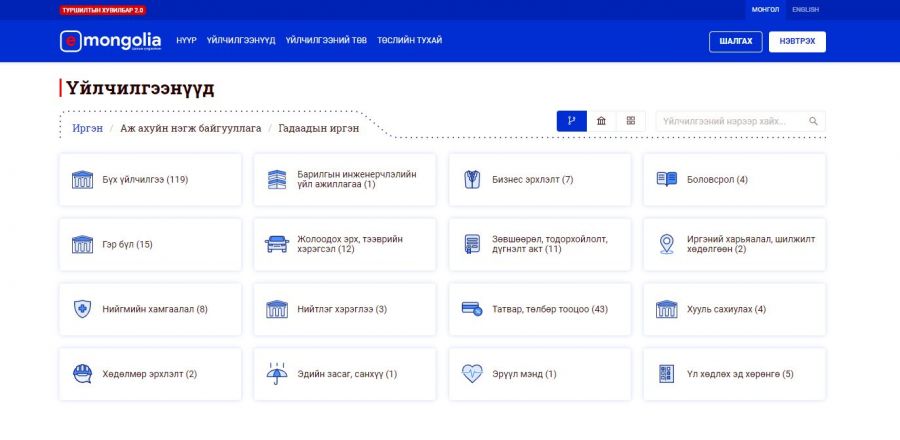Switch language to English
900x440 pixels.
[805, 9]
